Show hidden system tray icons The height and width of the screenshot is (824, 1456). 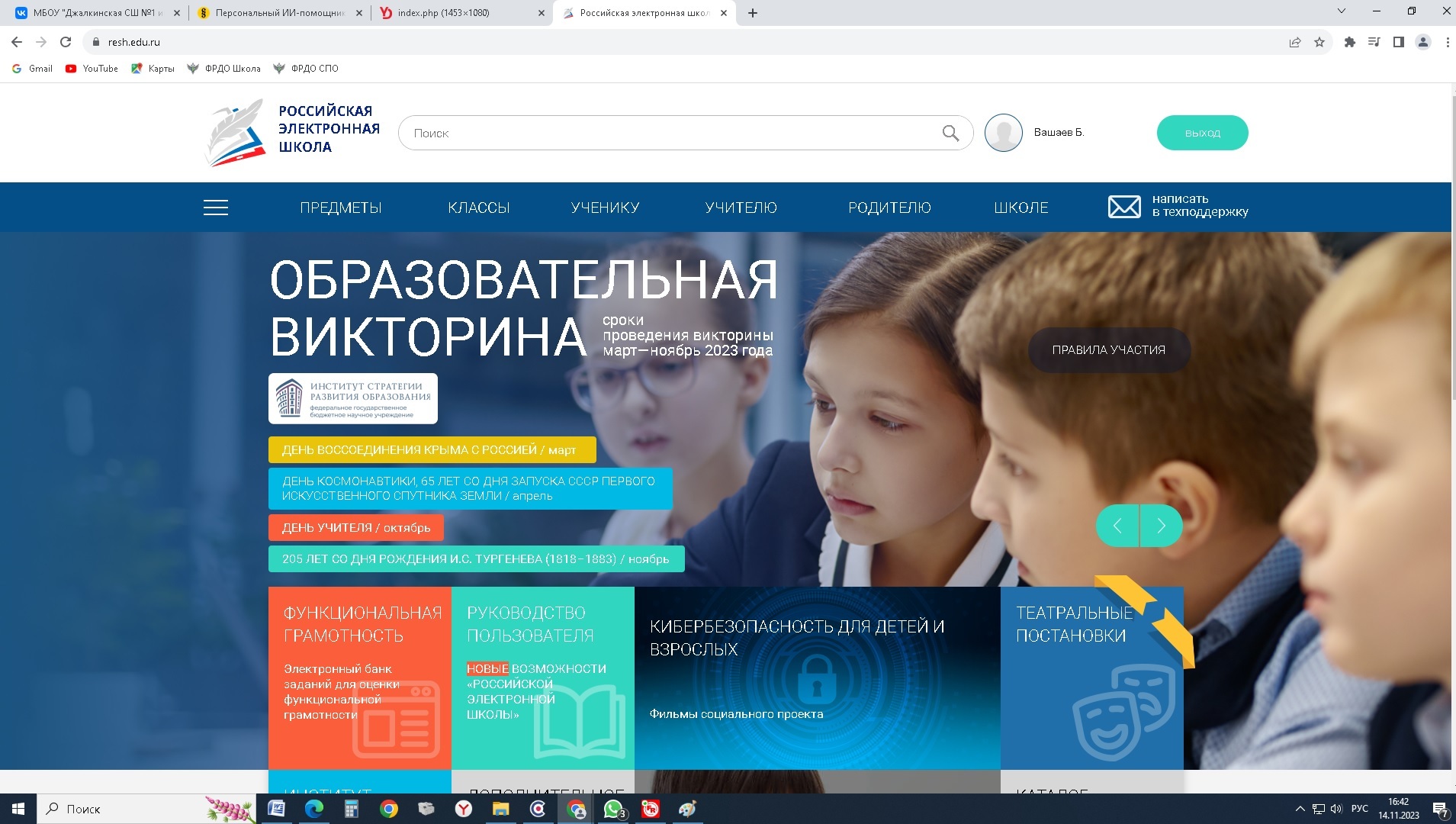coord(1300,809)
